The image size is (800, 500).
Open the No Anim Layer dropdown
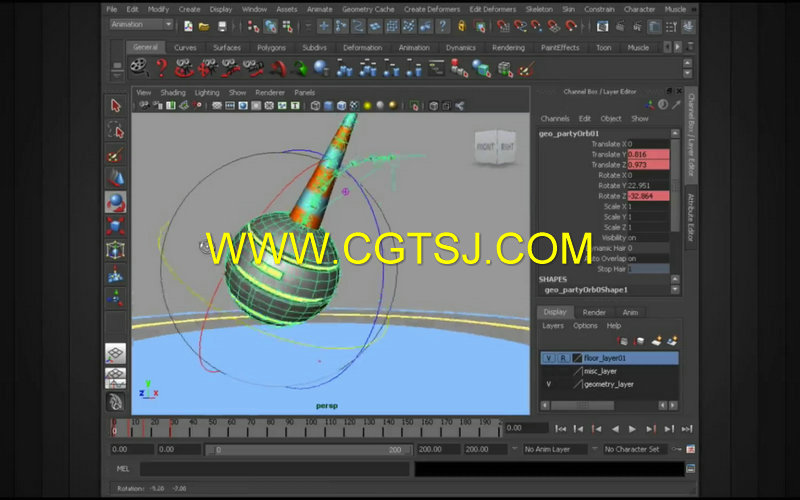pyautogui.click(x=554, y=449)
